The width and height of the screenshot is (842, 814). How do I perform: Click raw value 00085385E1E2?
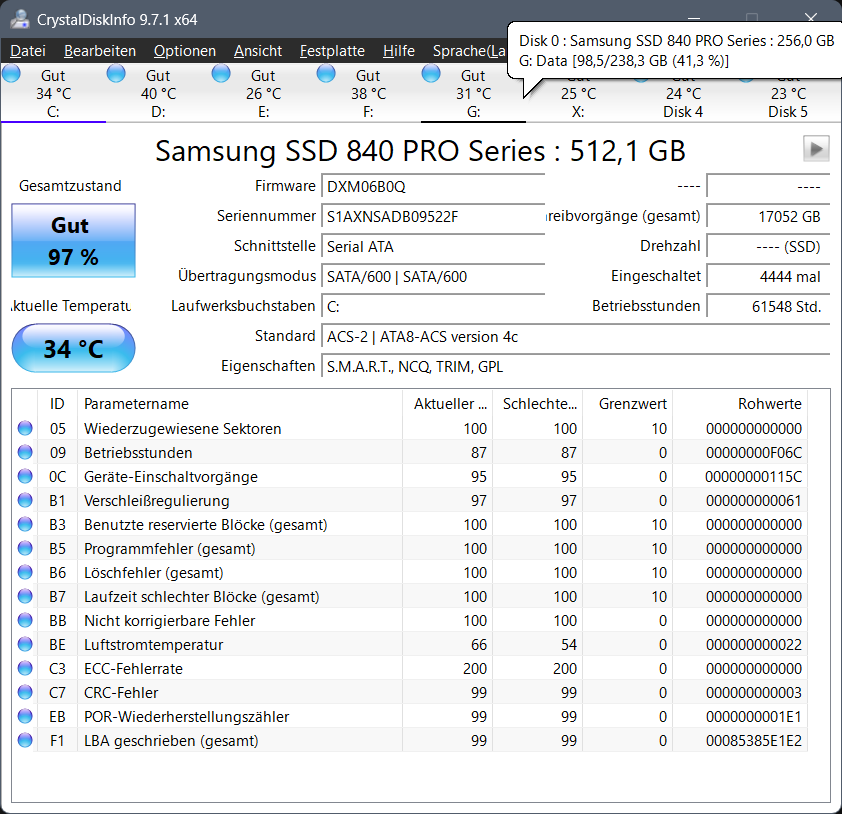click(x=753, y=740)
